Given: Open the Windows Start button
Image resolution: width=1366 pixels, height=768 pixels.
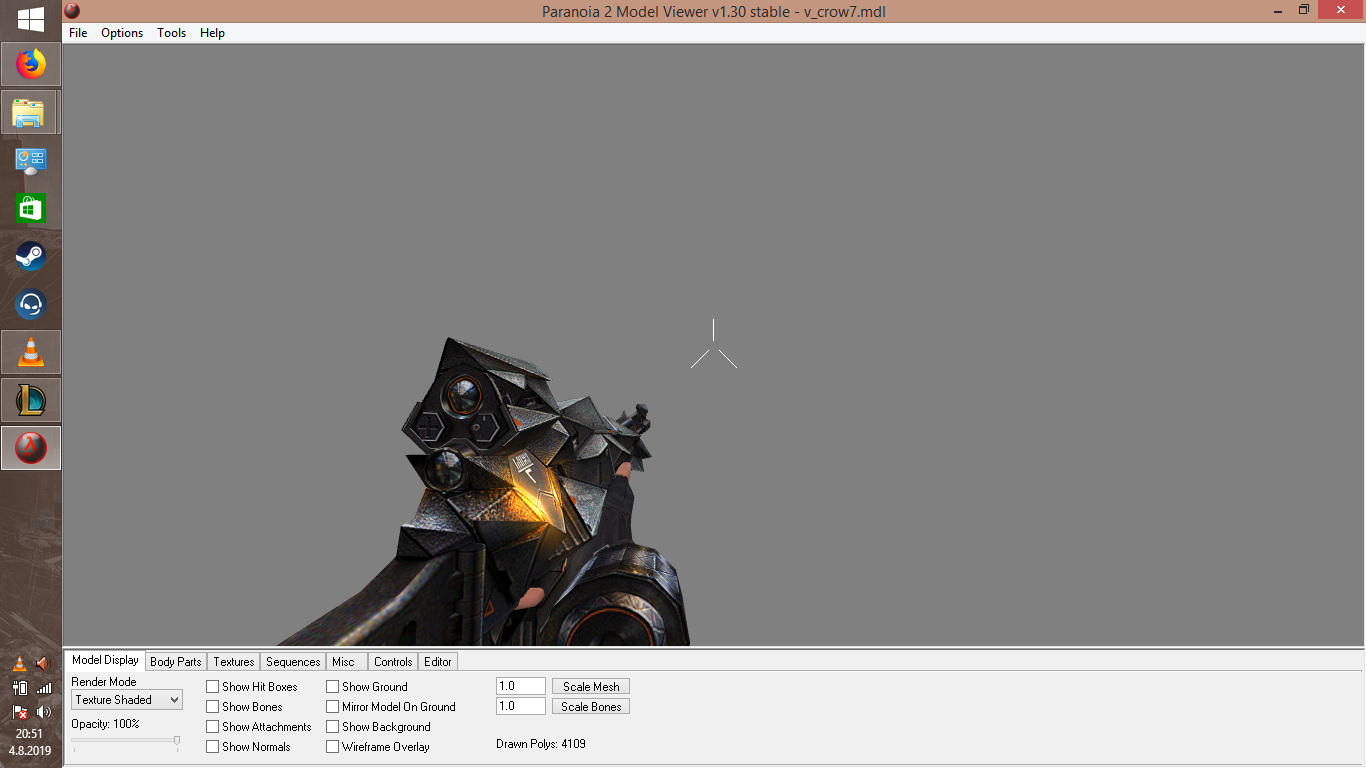Looking at the screenshot, I should pyautogui.click(x=30, y=19).
